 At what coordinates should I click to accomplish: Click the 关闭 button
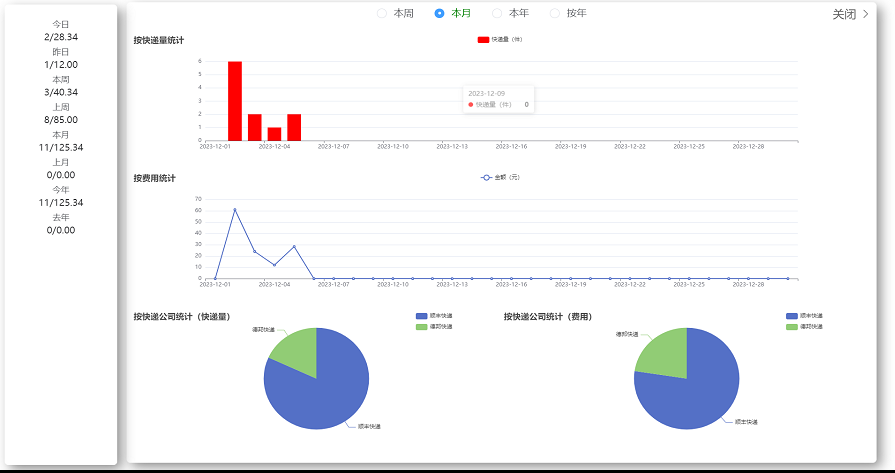click(844, 14)
